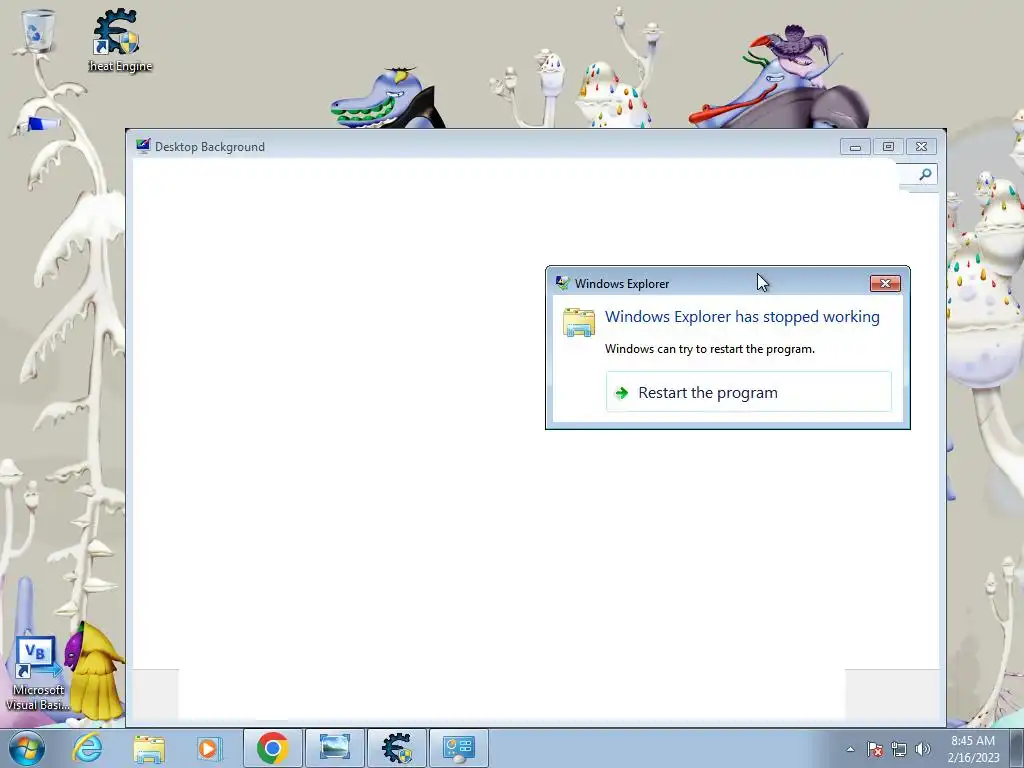This screenshot has width=1024, height=768.
Task: Maximize the Desktop Background window
Action: [888, 147]
